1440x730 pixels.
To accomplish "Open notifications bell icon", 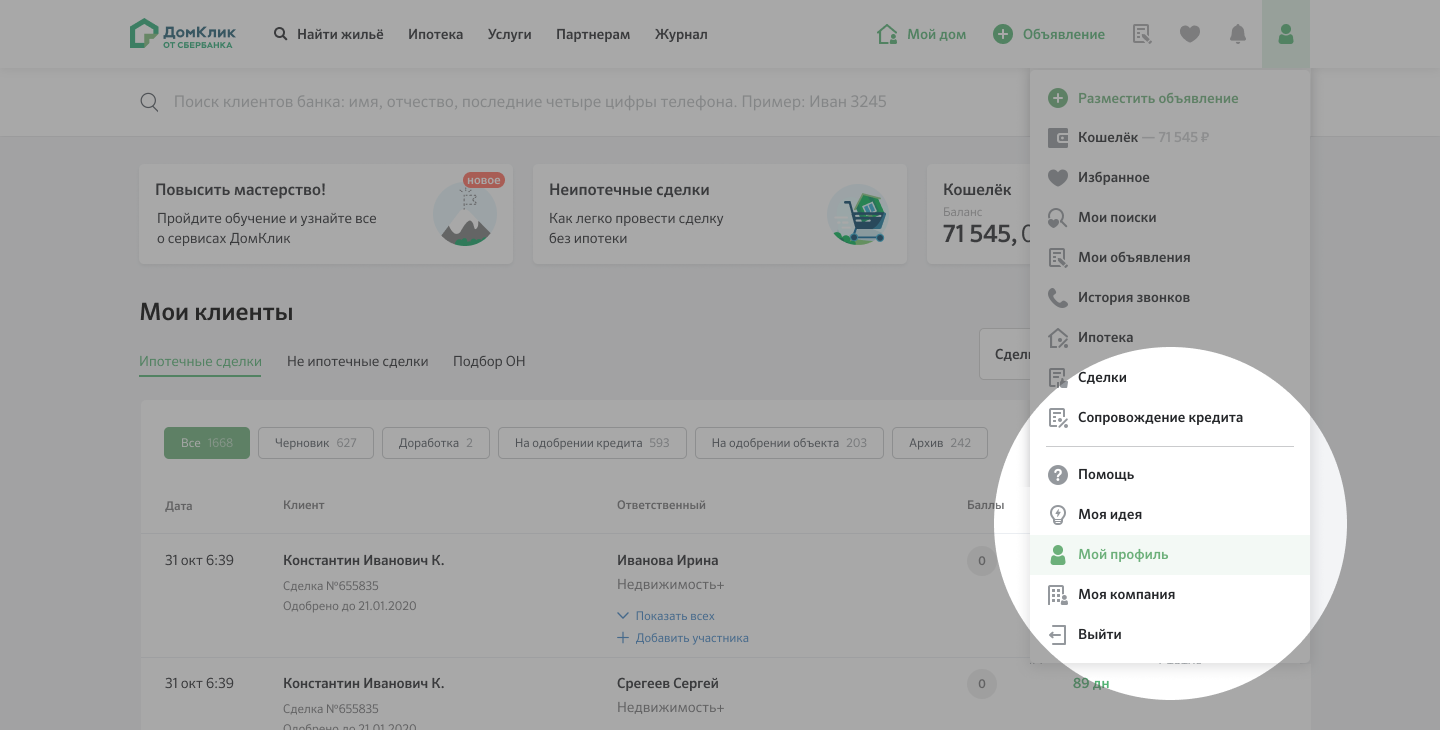I will click(1238, 34).
